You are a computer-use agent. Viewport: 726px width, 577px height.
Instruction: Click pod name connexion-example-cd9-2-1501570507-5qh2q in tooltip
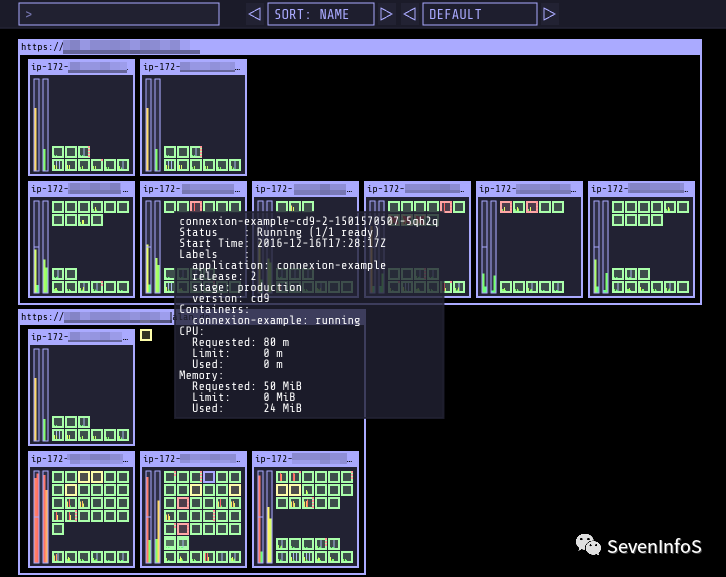click(x=308, y=221)
